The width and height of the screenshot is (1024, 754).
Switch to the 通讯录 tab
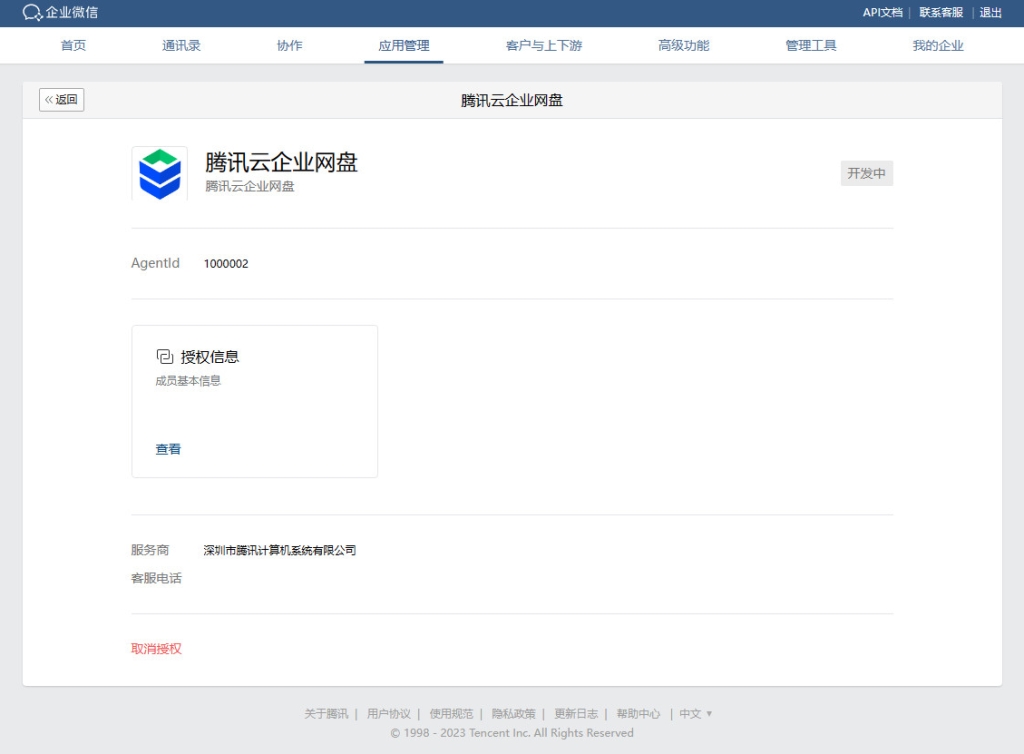(x=182, y=46)
